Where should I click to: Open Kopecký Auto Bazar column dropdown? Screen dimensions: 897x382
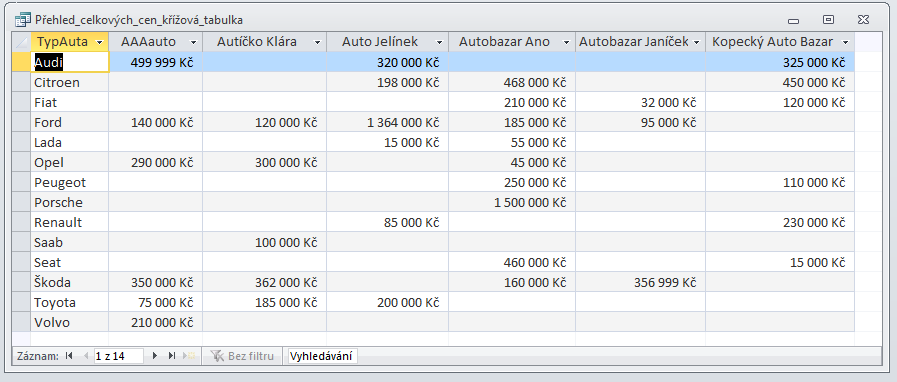pyautogui.click(x=845, y=42)
